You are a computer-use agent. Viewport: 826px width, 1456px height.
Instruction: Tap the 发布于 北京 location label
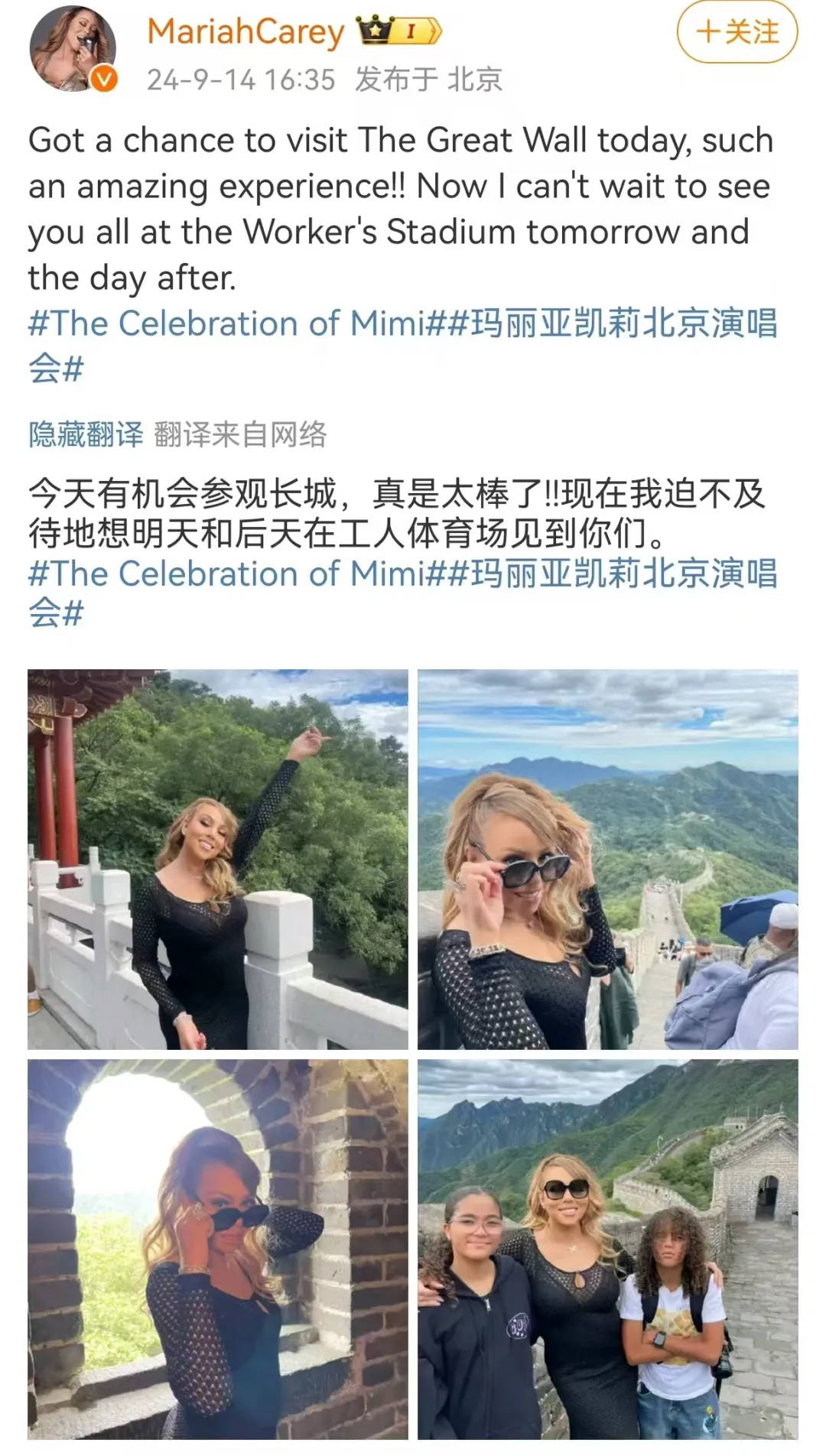(428, 80)
